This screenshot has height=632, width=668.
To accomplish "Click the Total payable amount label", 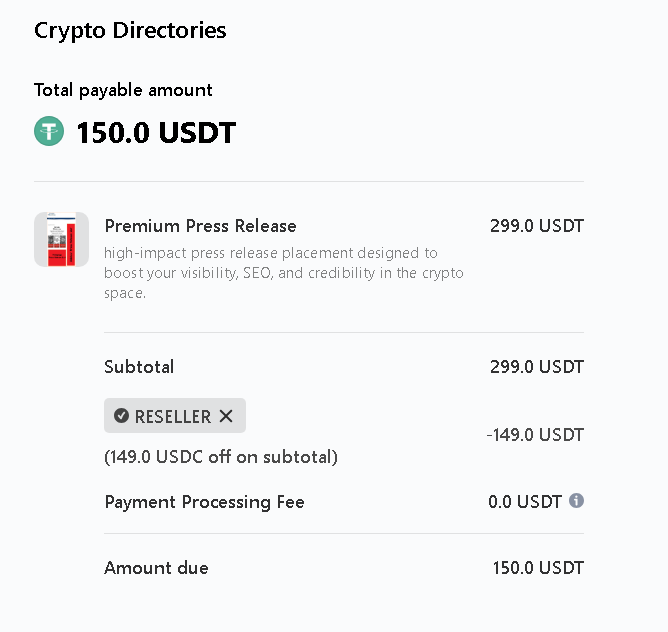I will coord(123,90).
